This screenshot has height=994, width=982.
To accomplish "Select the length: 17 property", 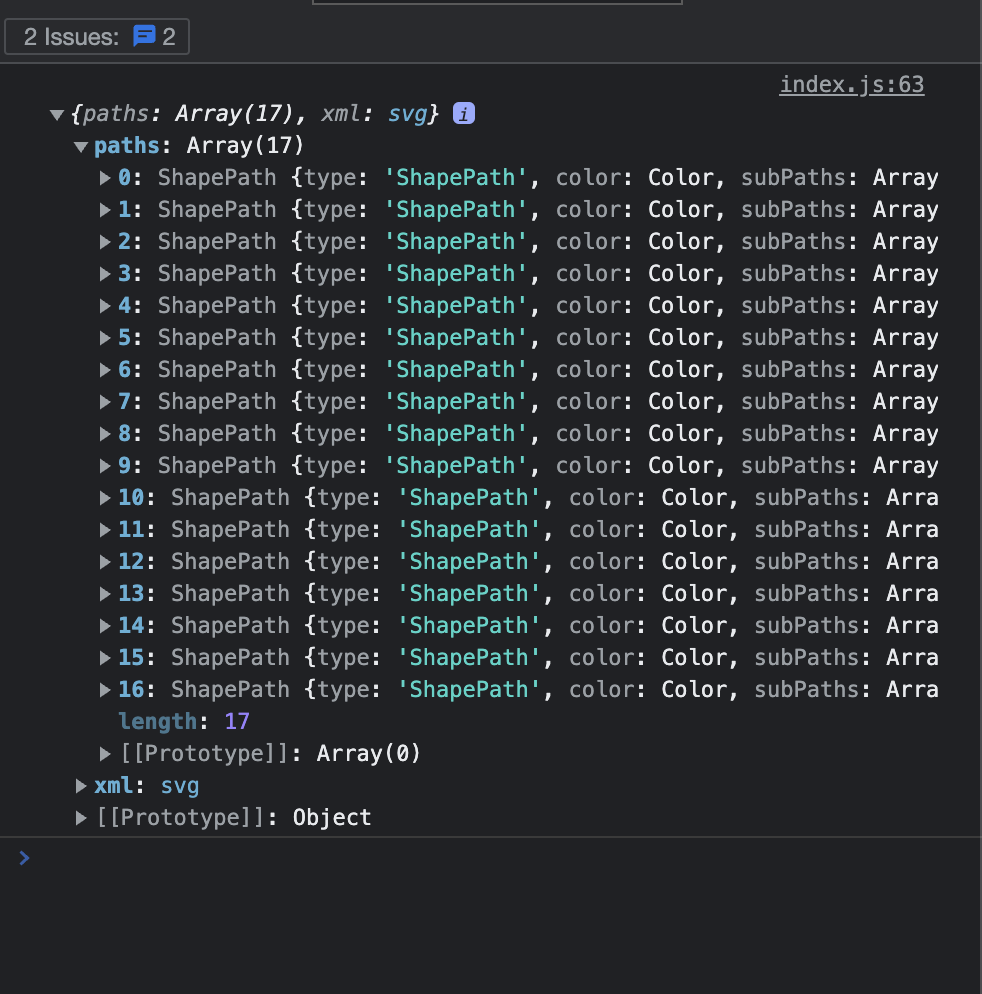I will click(x=184, y=721).
